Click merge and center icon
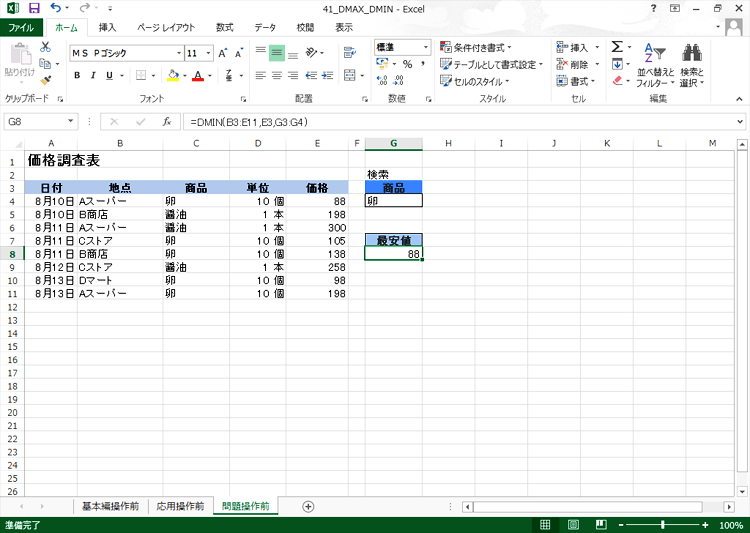This screenshot has height=533, width=750. [350, 76]
